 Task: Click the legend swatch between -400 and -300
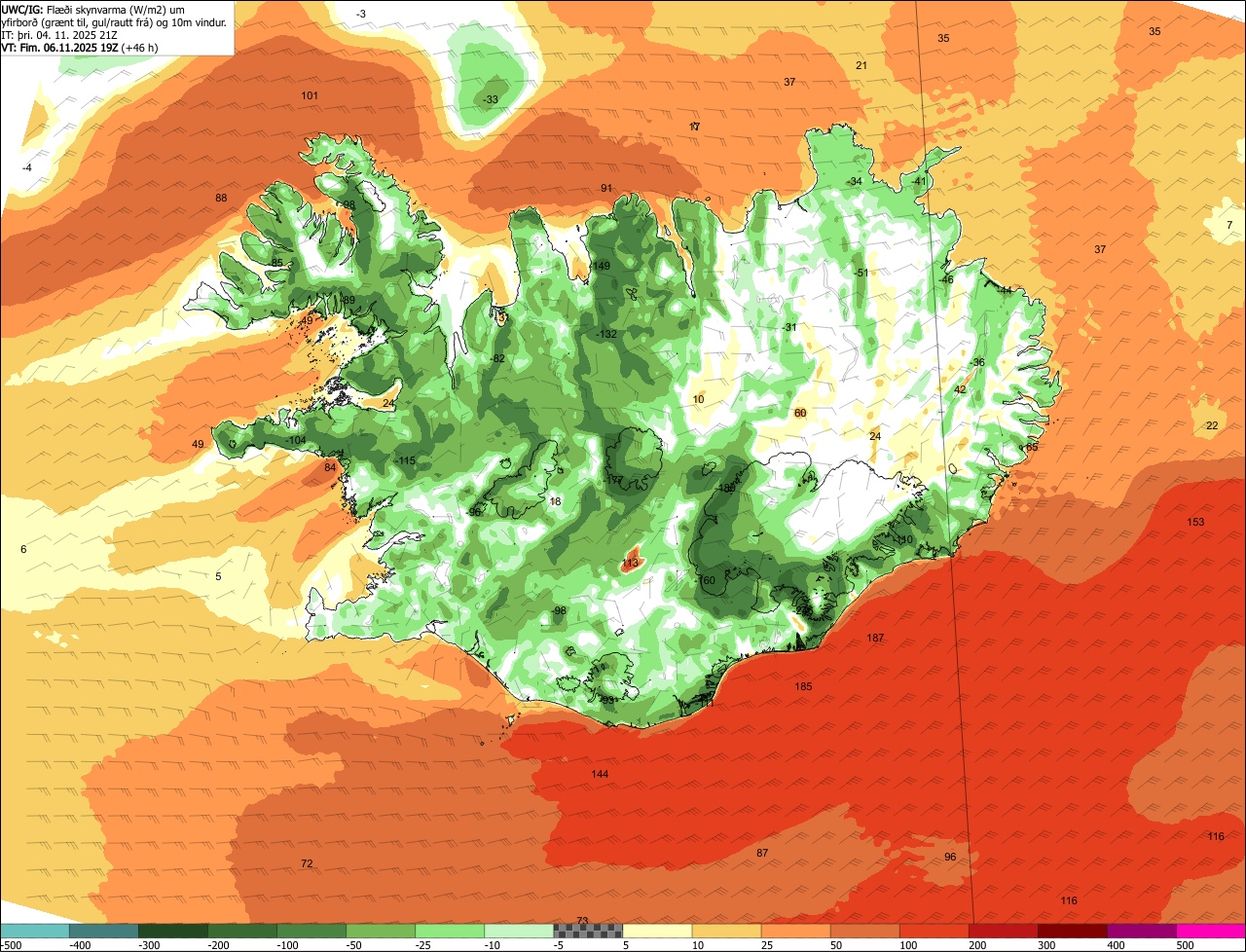tap(104, 931)
